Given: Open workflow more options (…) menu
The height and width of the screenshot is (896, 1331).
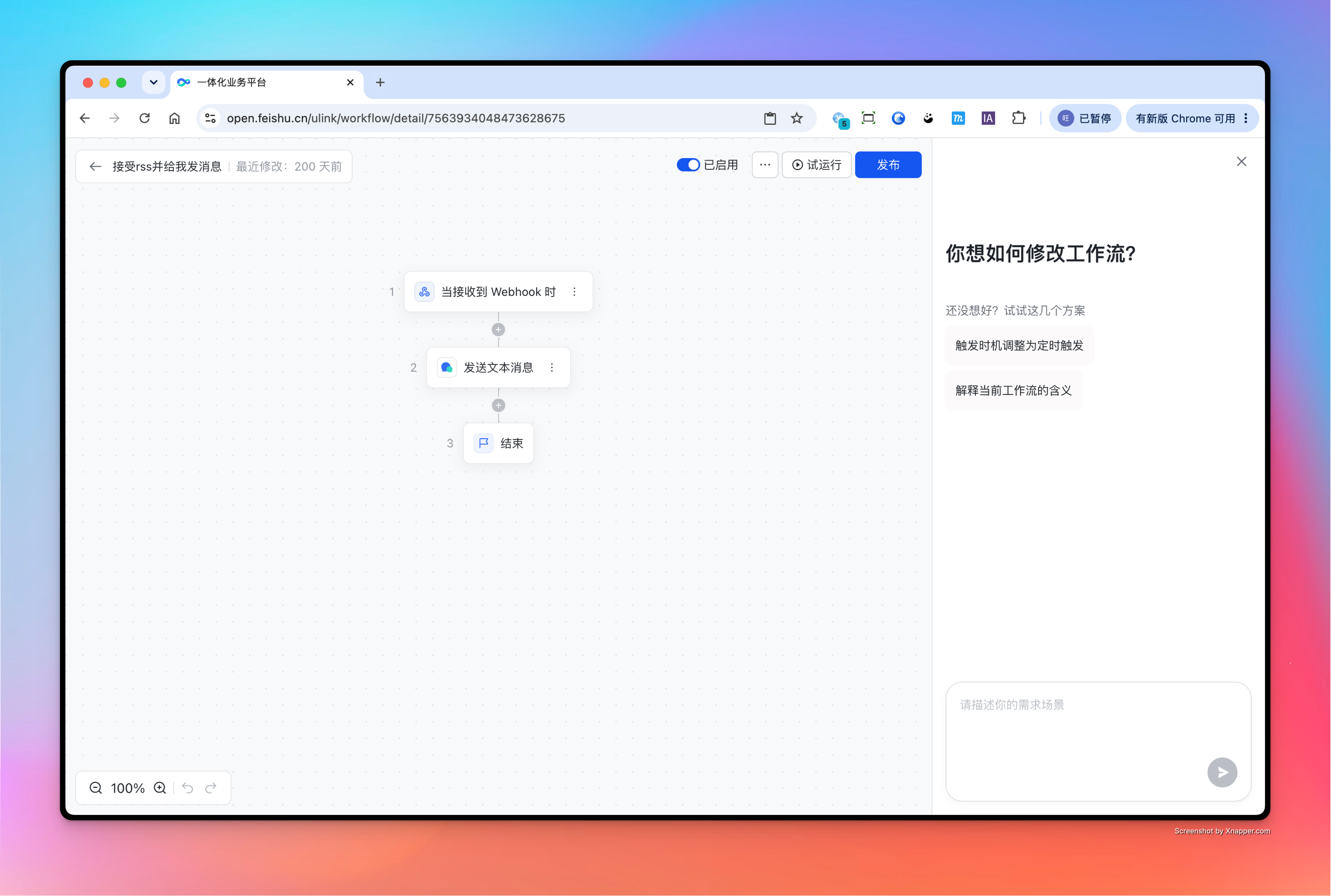Looking at the screenshot, I should 765,164.
